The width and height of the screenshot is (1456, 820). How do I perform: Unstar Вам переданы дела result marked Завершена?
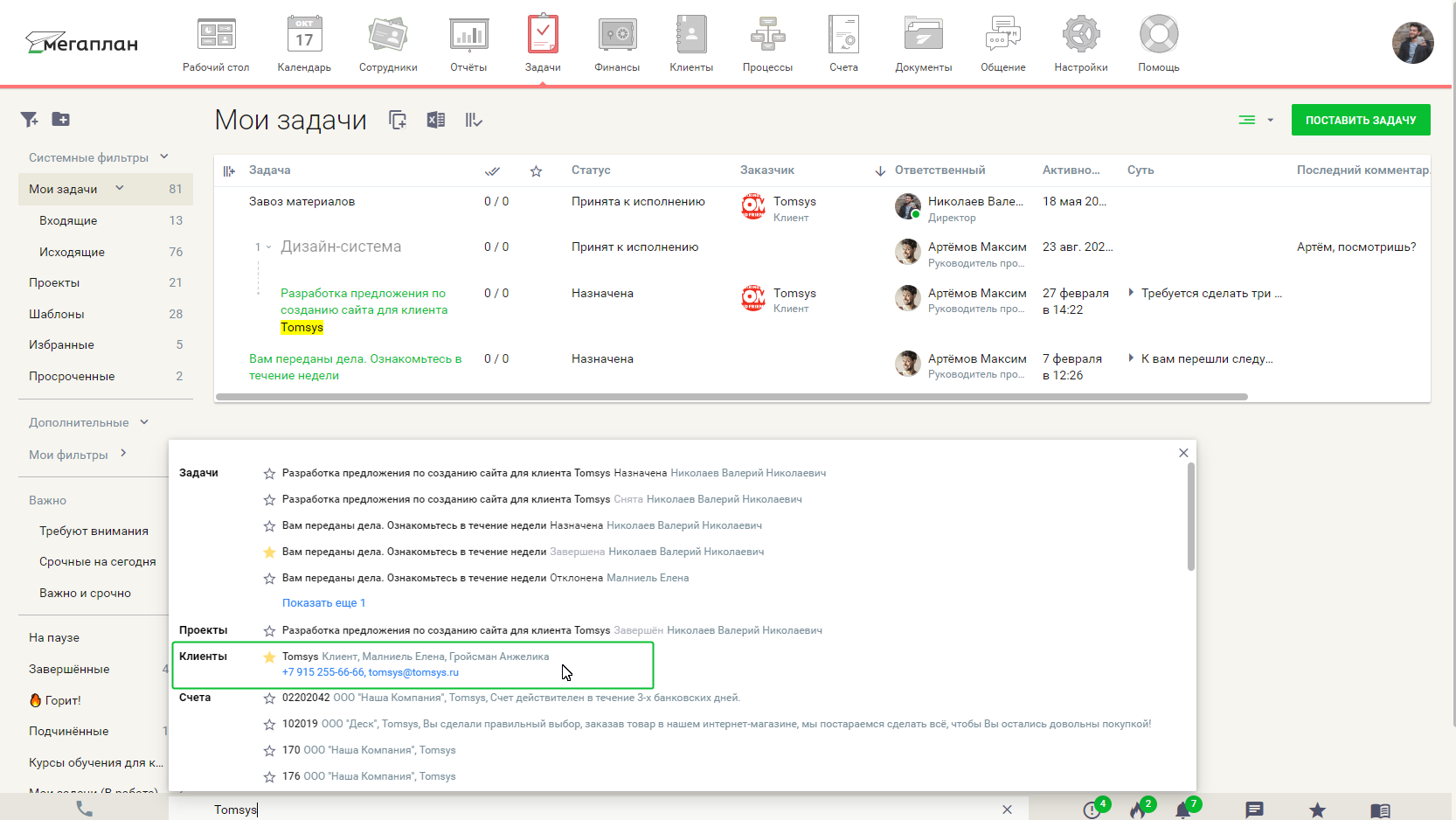pos(269,552)
